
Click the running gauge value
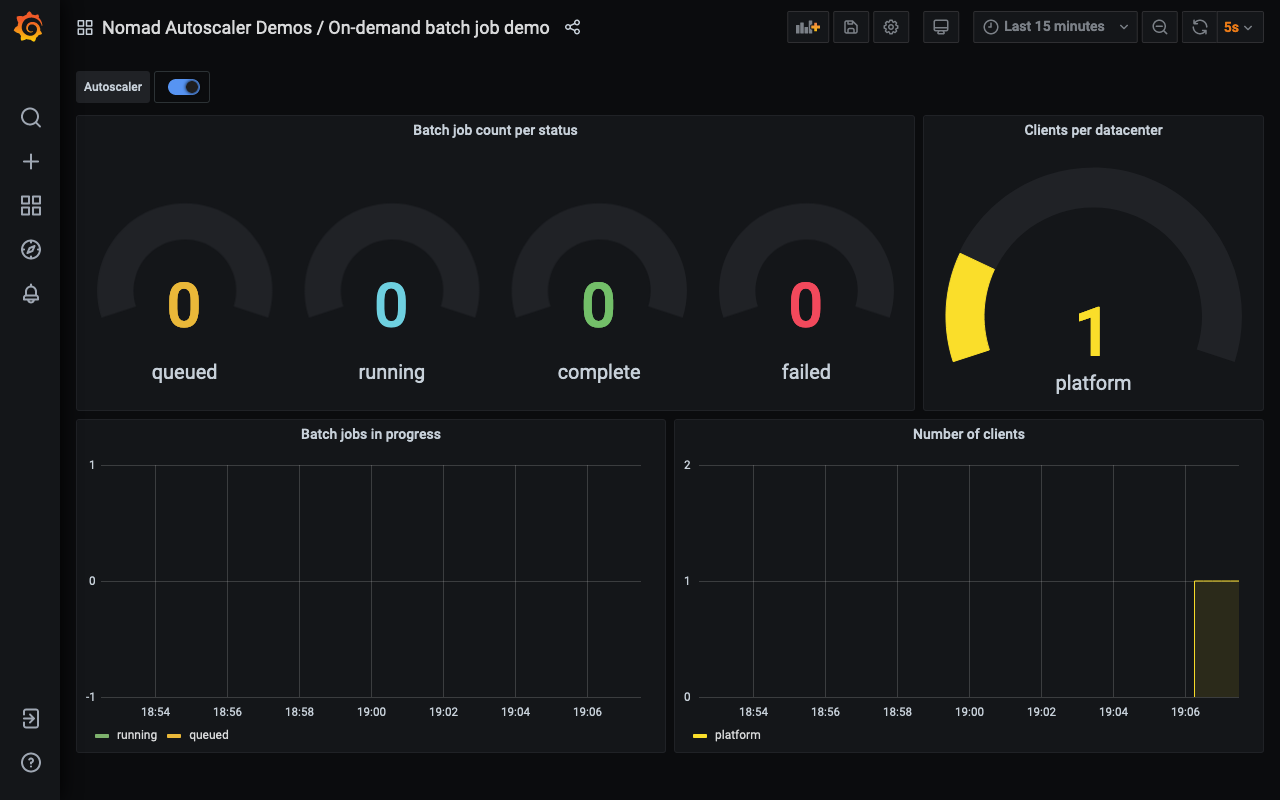[x=391, y=305]
